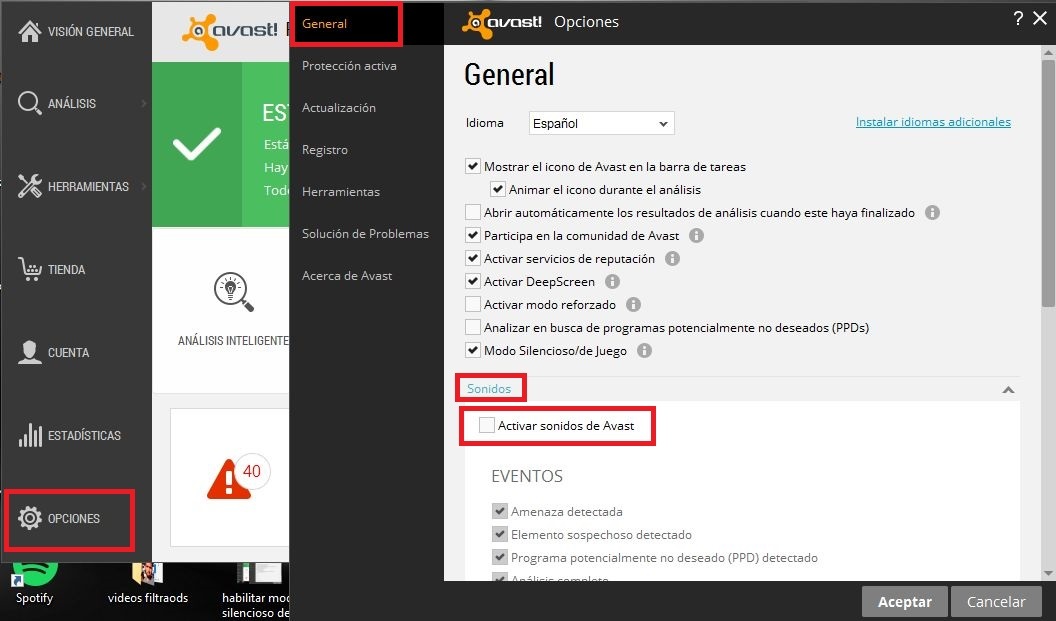Collapse the Sonidos section arrow
Screen dimensions: 1056x621
click(1008, 389)
